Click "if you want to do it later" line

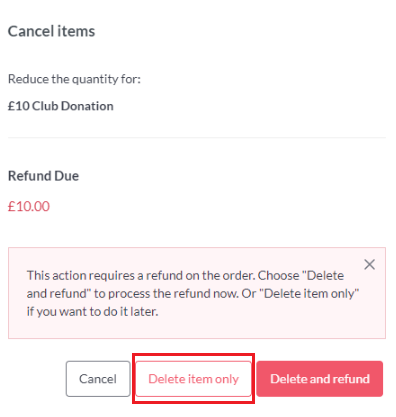coord(92,312)
